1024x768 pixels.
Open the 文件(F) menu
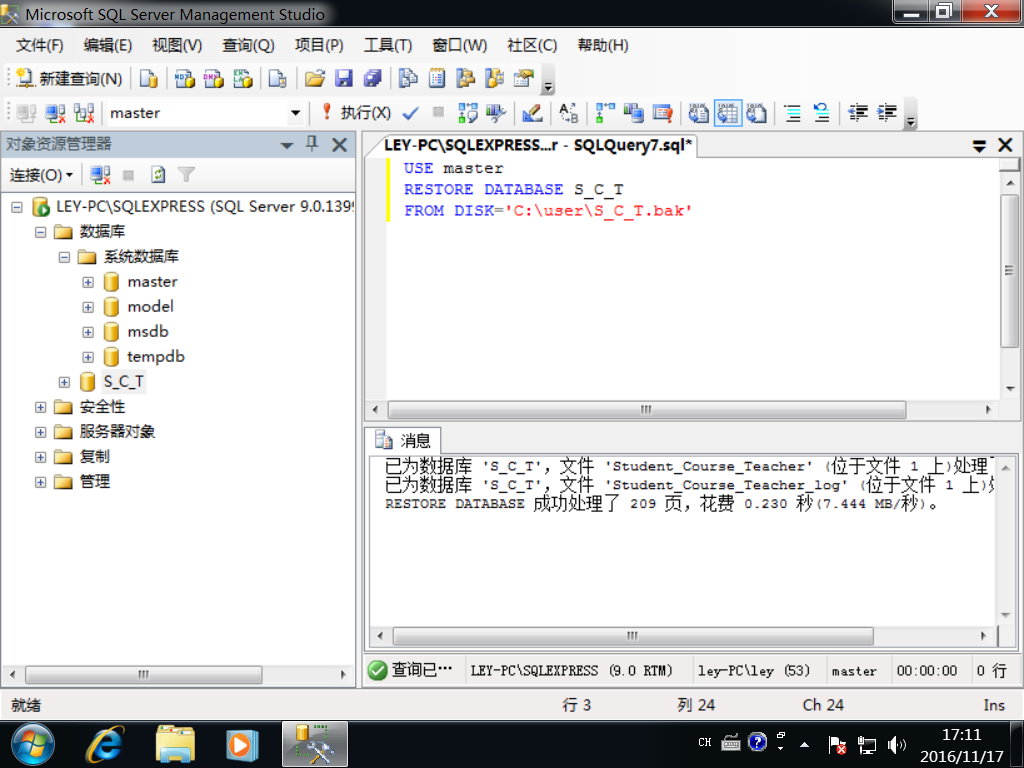pos(40,45)
